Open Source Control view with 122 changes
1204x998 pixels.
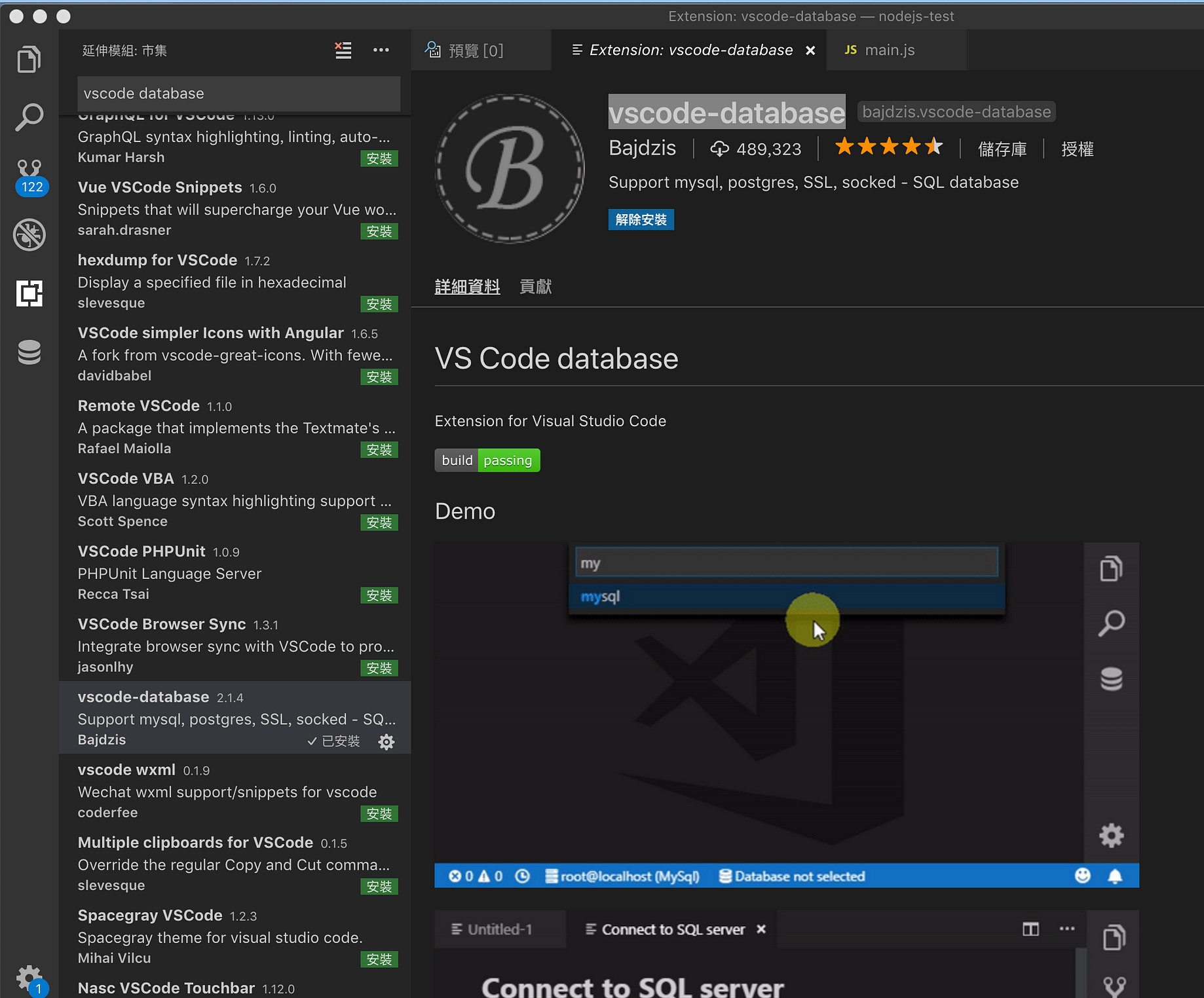30,177
